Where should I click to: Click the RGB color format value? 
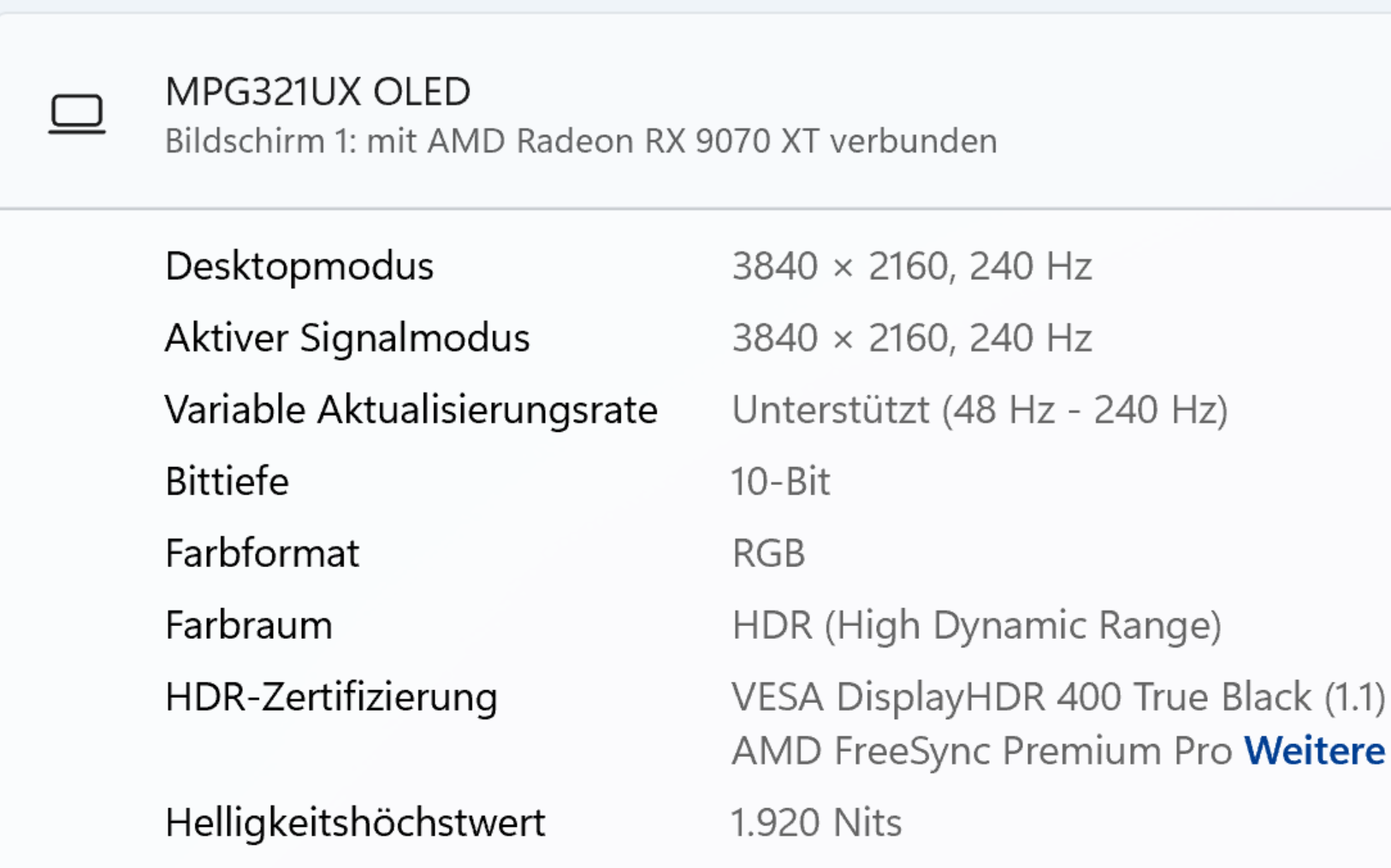pos(767,553)
